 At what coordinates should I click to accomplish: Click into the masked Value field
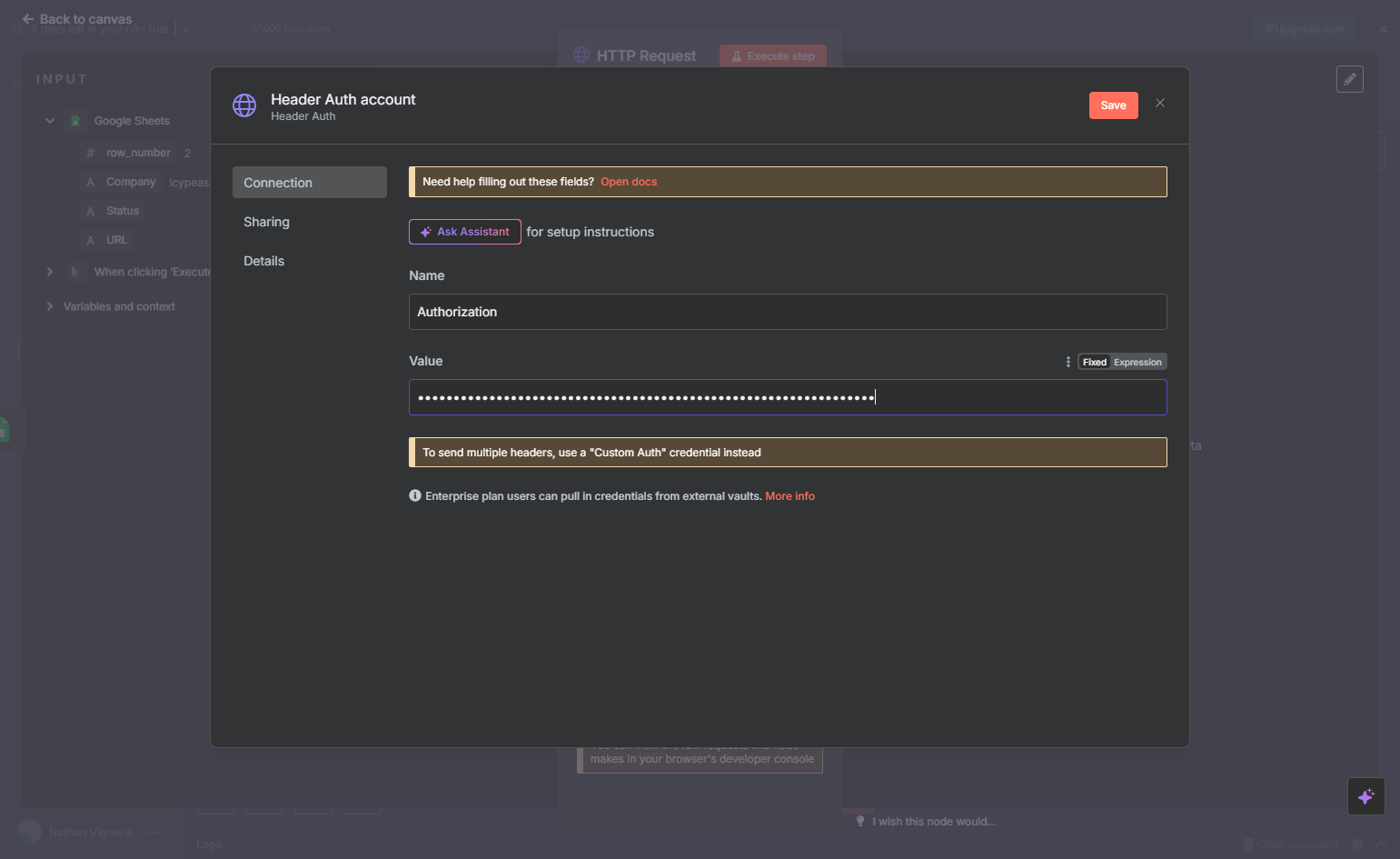click(x=788, y=397)
